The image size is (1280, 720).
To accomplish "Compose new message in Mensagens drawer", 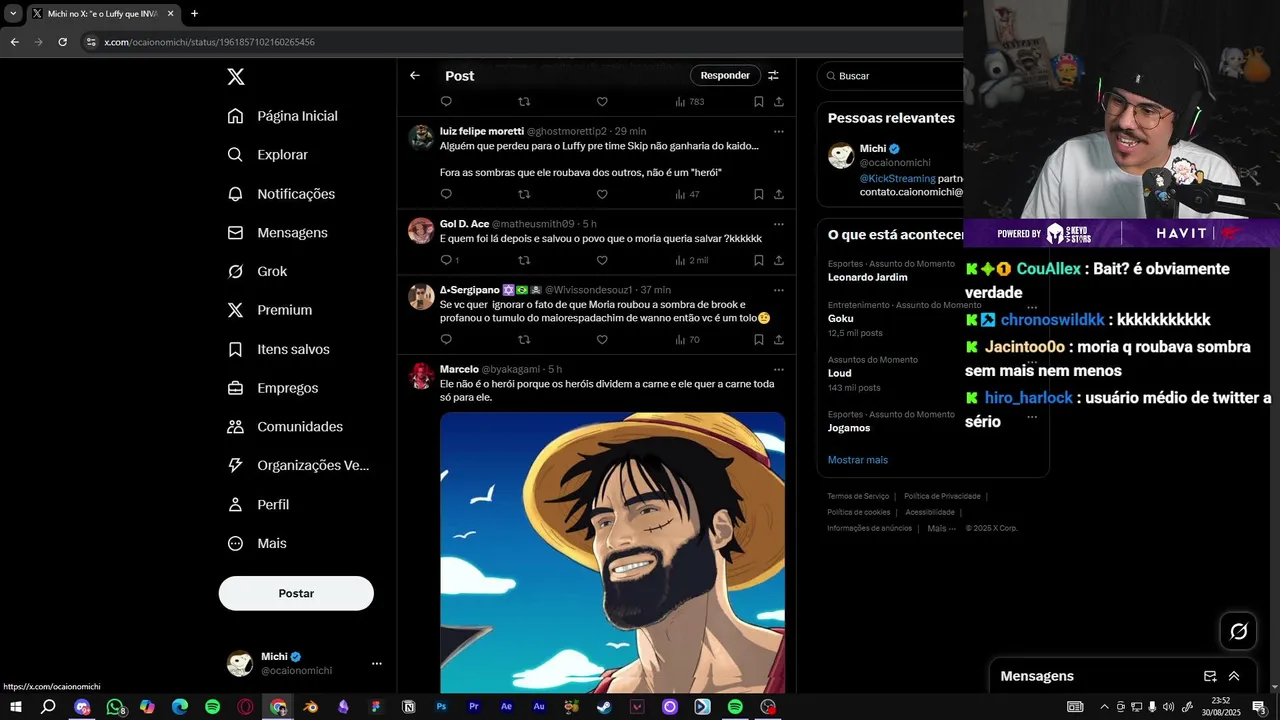I will 1210,676.
